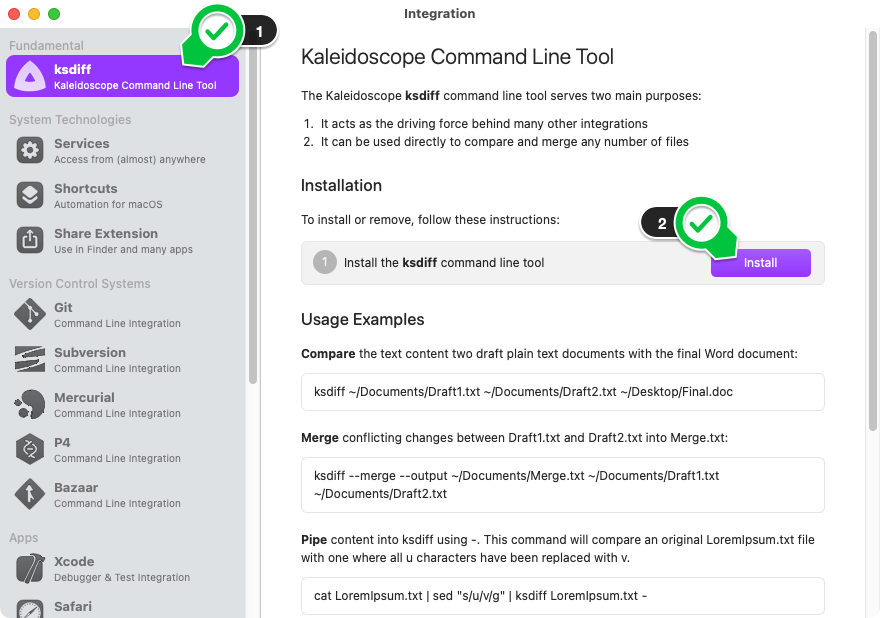
Task: Click the Share Extension icon
Action: coord(30,240)
